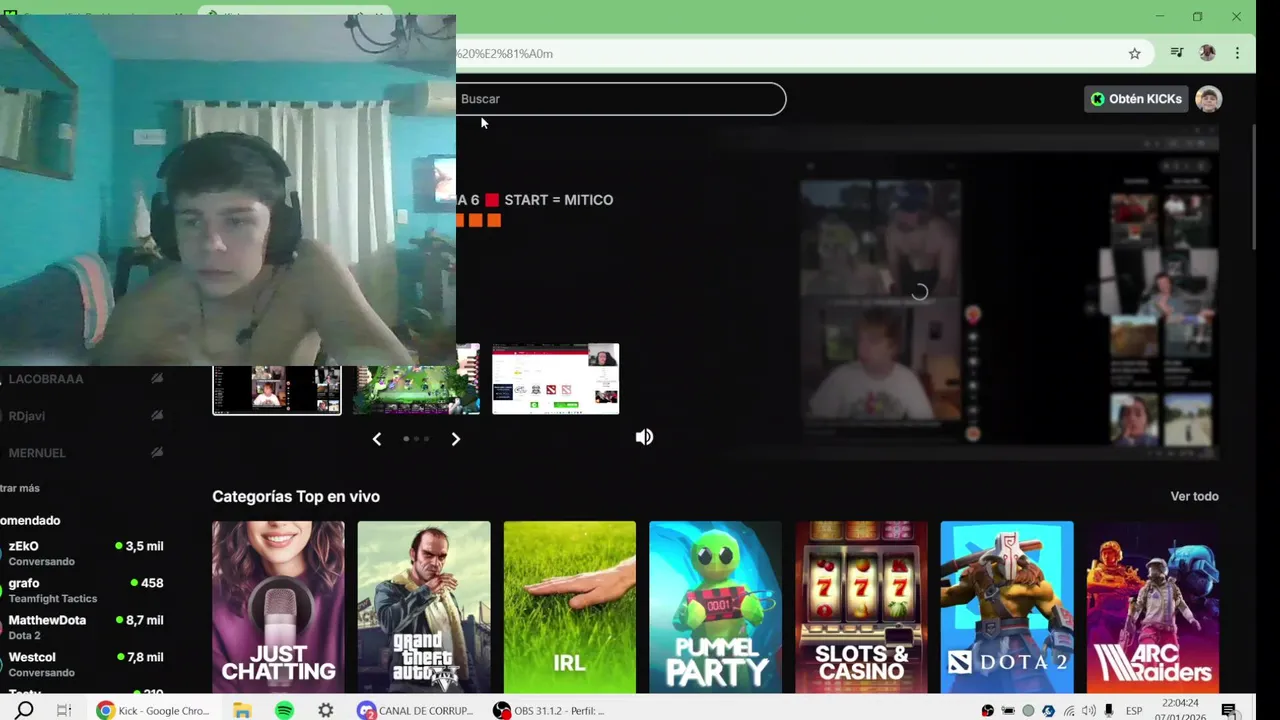Bookmark this page with the star icon
The width and height of the screenshot is (1280, 720).
click(1134, 54)
